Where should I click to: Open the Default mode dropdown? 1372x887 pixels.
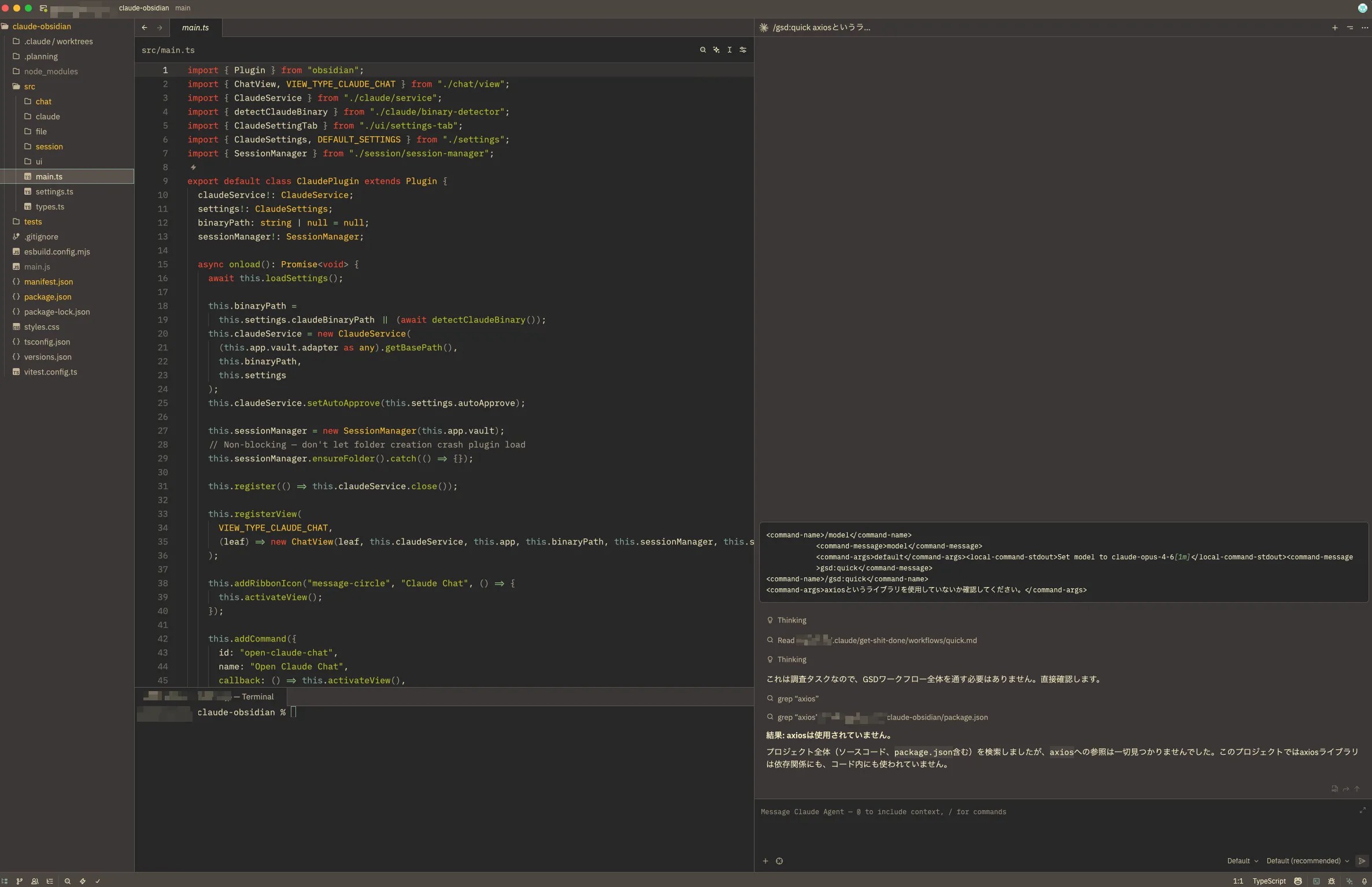[x=1242, y=861]
